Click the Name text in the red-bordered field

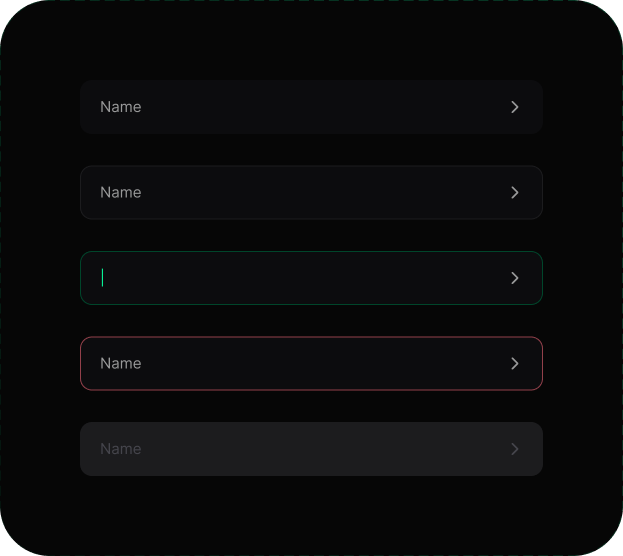pyautogui.click(x=121, y=363)
